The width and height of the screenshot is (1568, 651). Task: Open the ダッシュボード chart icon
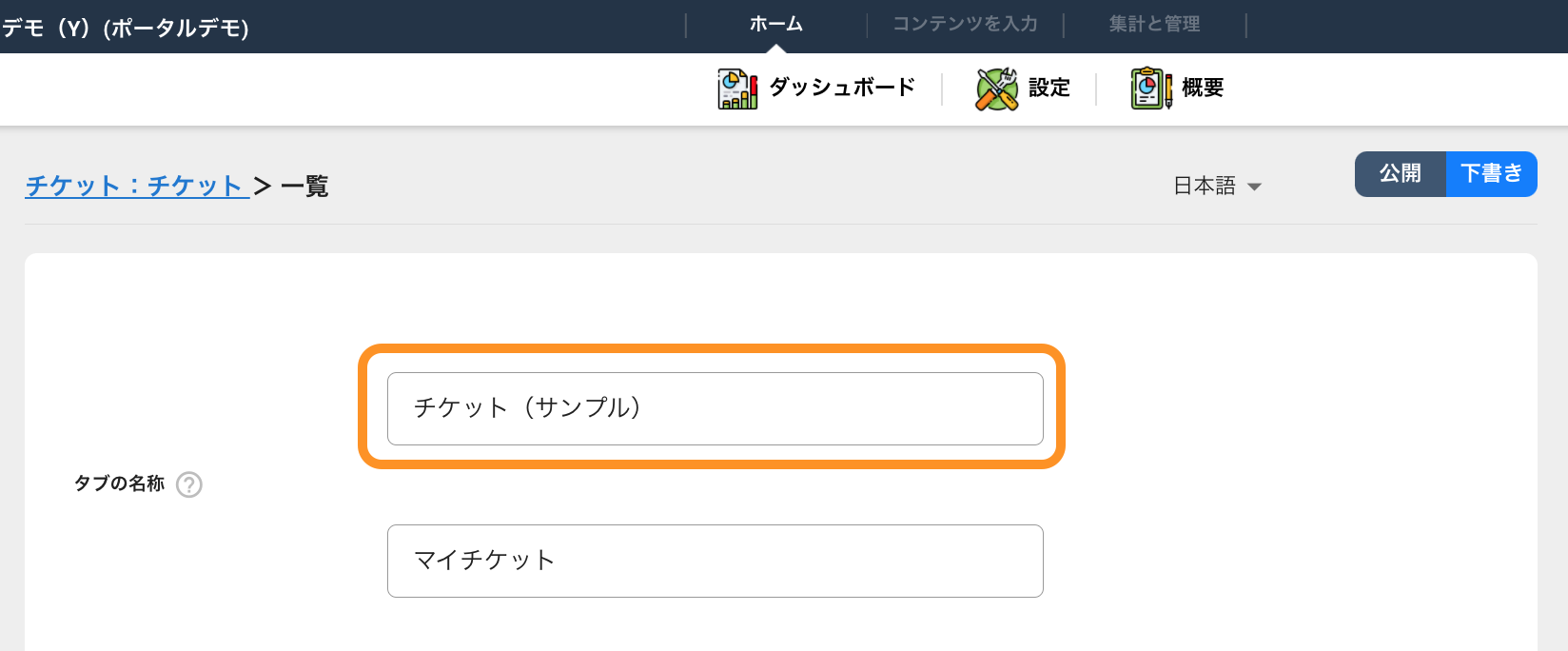click(x=737, y=89)
